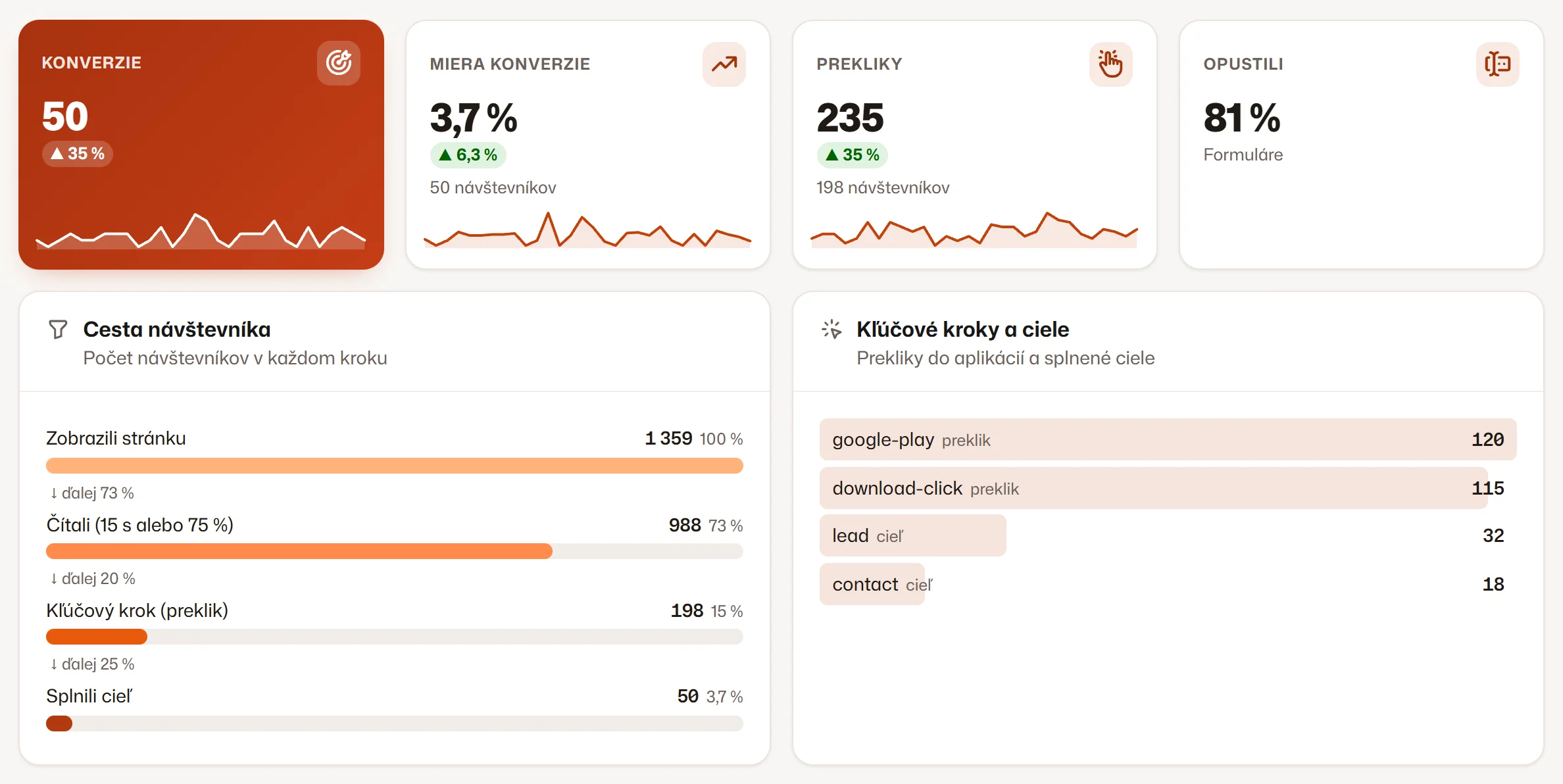Click the funnel icon beside Cesta návštevníka
Viewport: 1563px width, 784px height.
58,330
